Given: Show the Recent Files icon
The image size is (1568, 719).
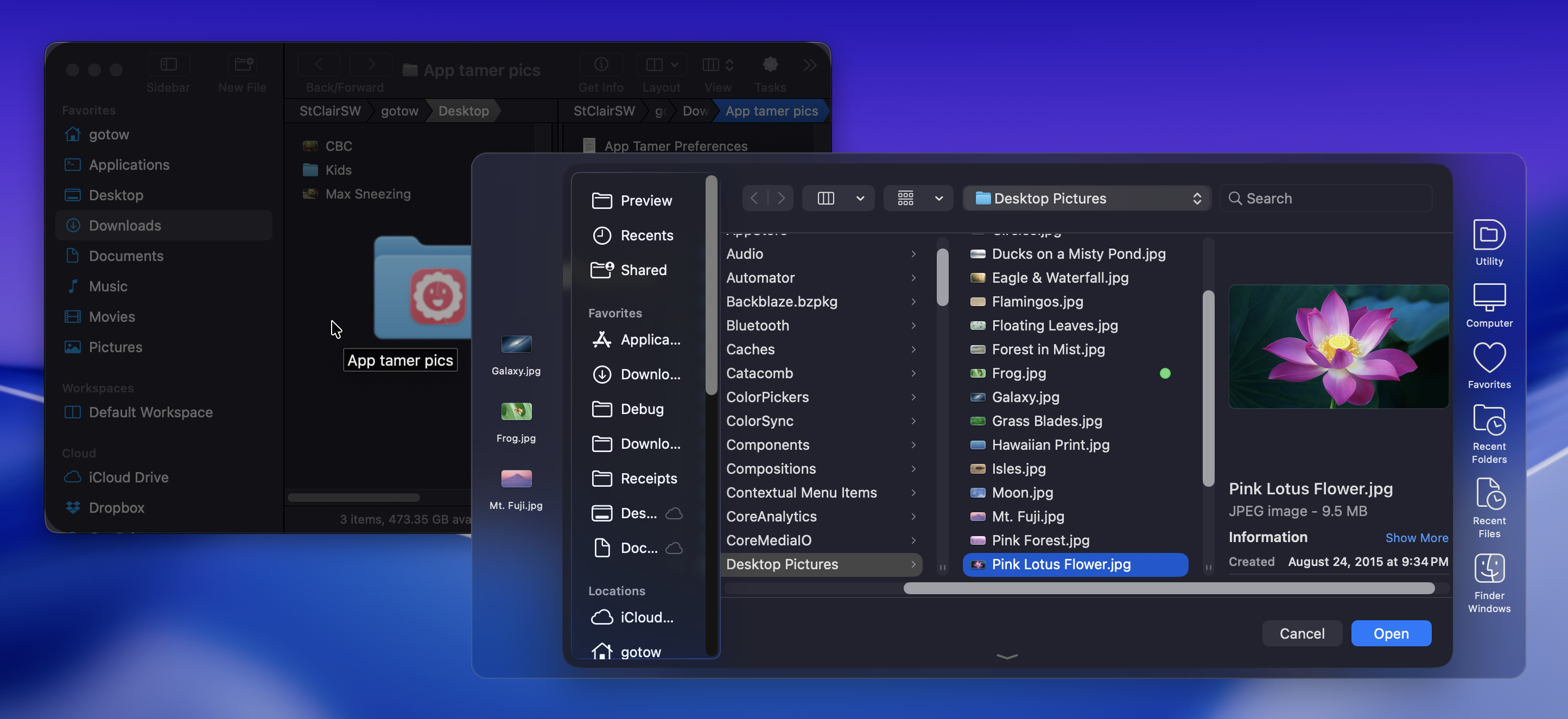Looking at the screenshot, I should (x=1489, y=494).
